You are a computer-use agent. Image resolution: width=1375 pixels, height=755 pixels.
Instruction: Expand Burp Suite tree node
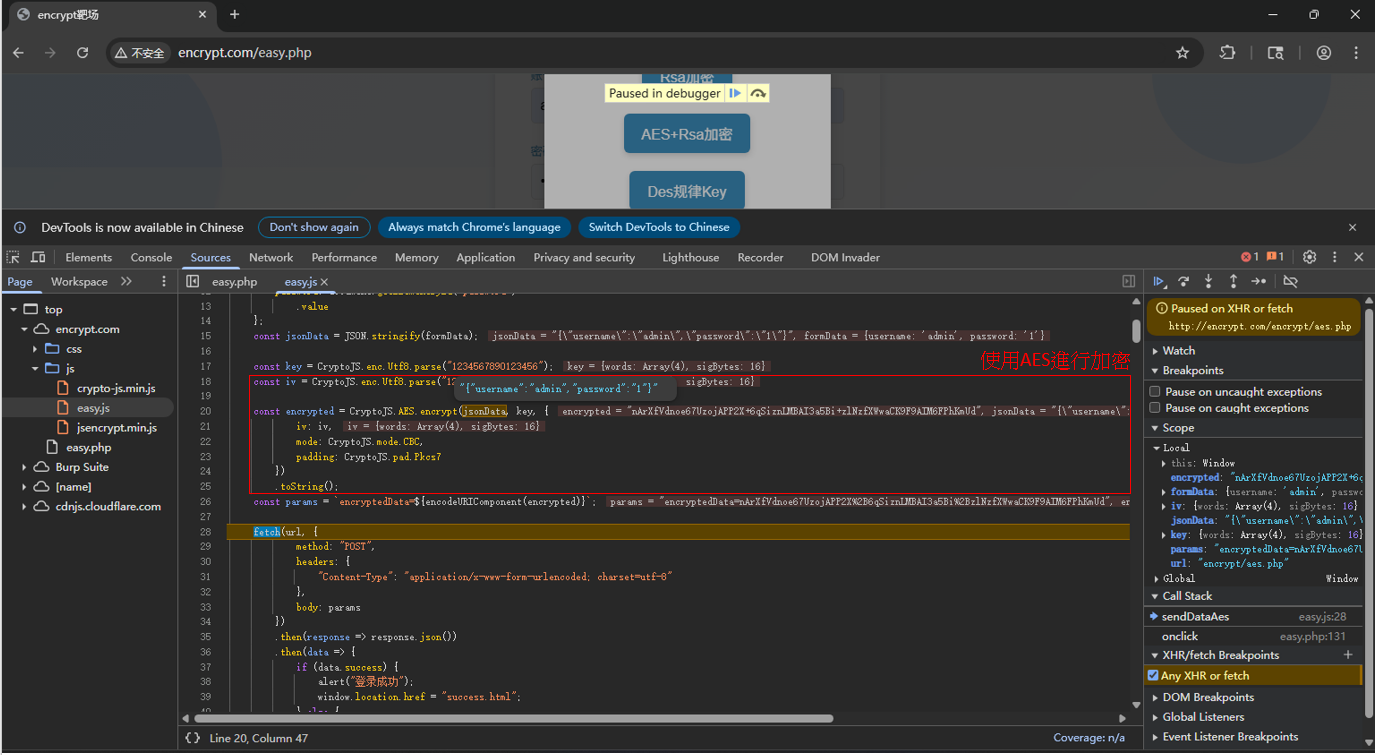click(x=25, y=467)
